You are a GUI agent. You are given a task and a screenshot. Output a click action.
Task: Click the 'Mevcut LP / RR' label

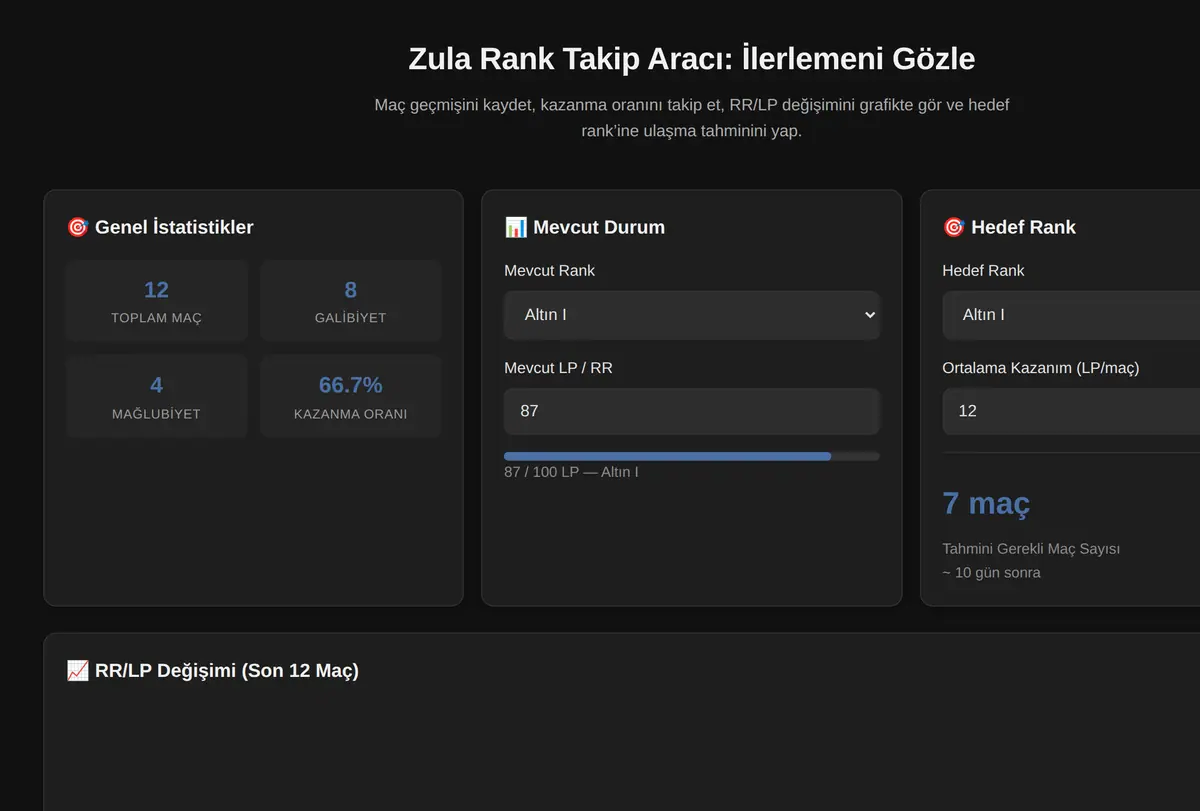tap(559, 368)
